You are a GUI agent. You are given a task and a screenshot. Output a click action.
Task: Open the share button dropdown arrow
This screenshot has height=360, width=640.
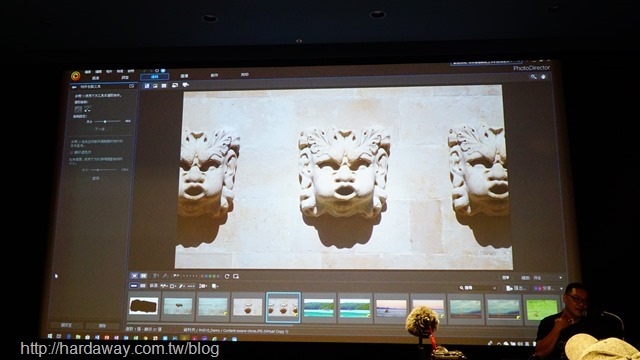(x=562, y=289)
